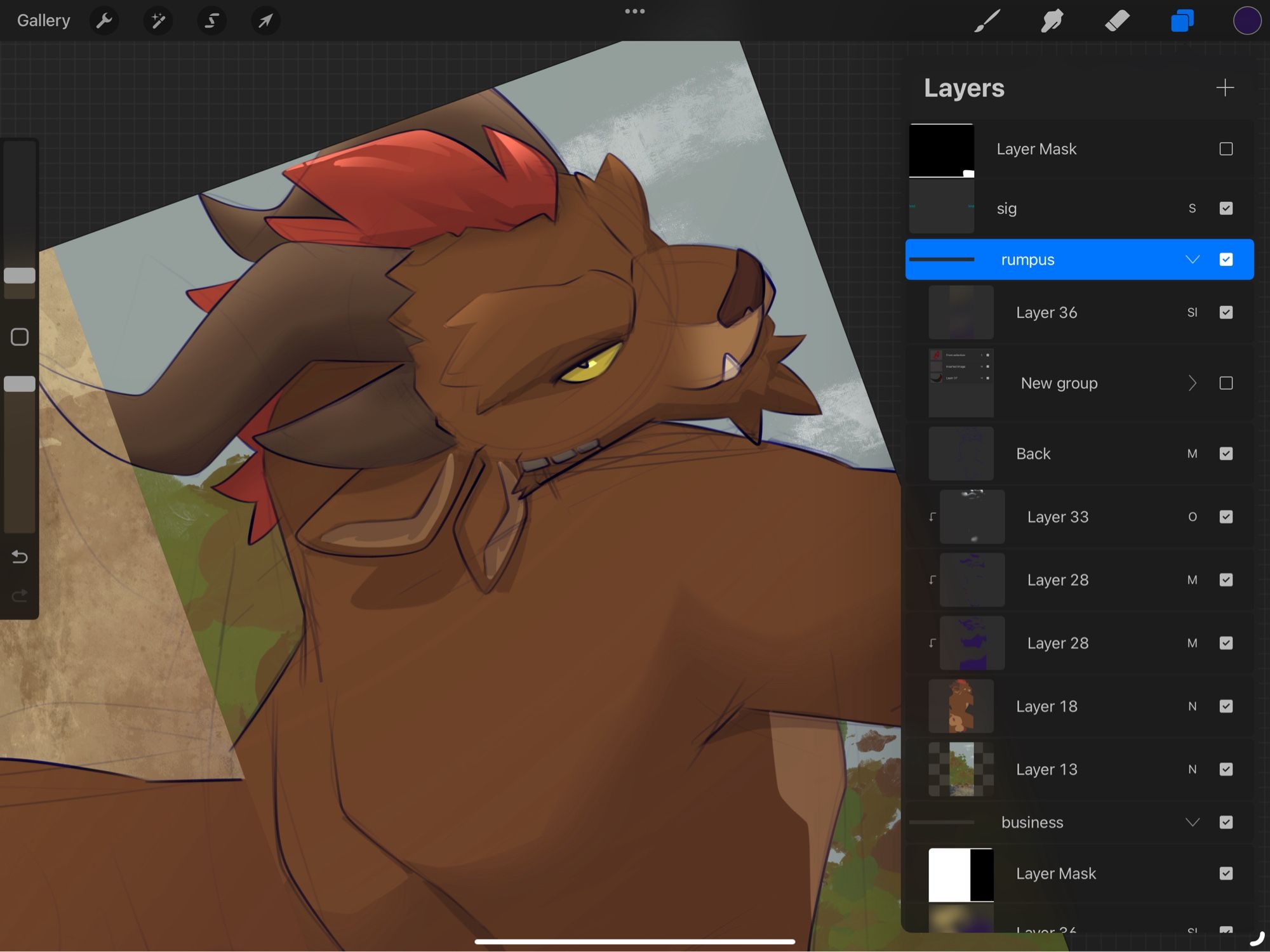Enable the top Layer Mask visibility

pos(1226,149)
